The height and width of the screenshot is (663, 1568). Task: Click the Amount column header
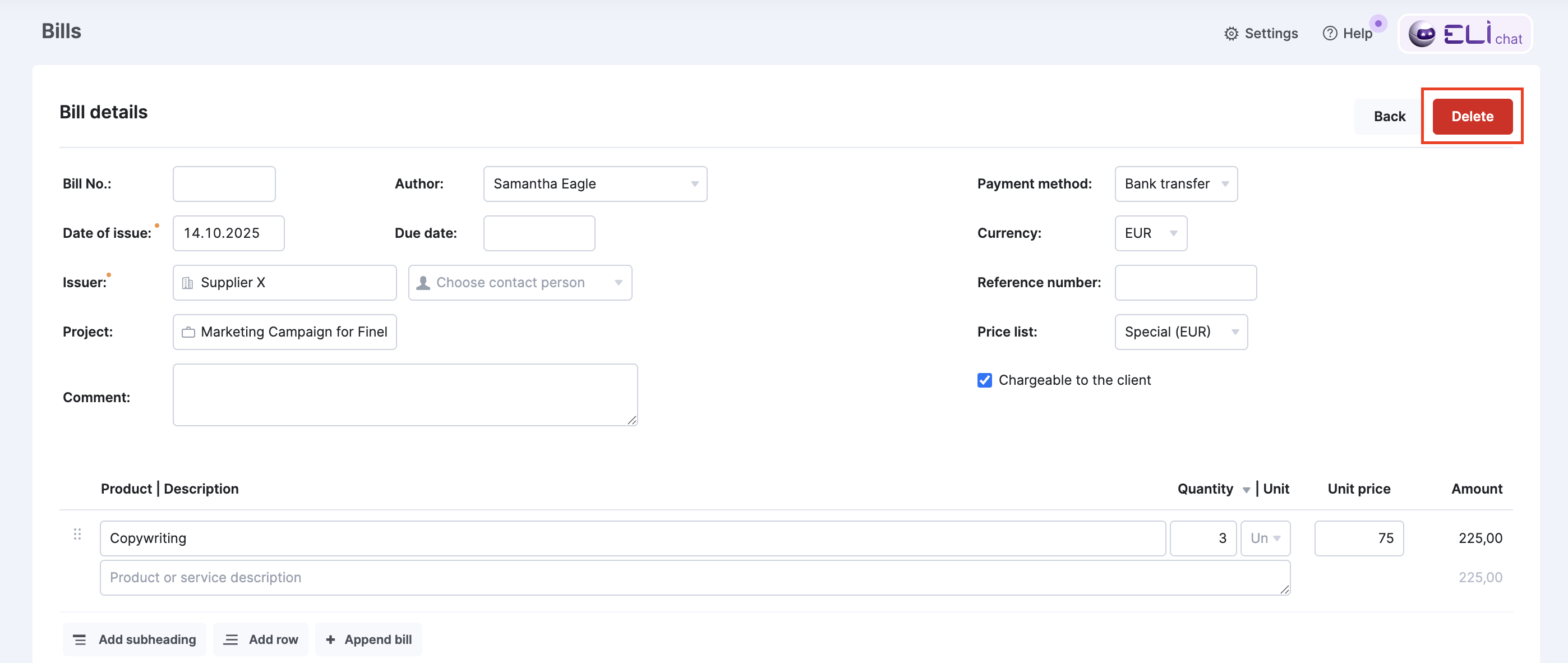1477,489
